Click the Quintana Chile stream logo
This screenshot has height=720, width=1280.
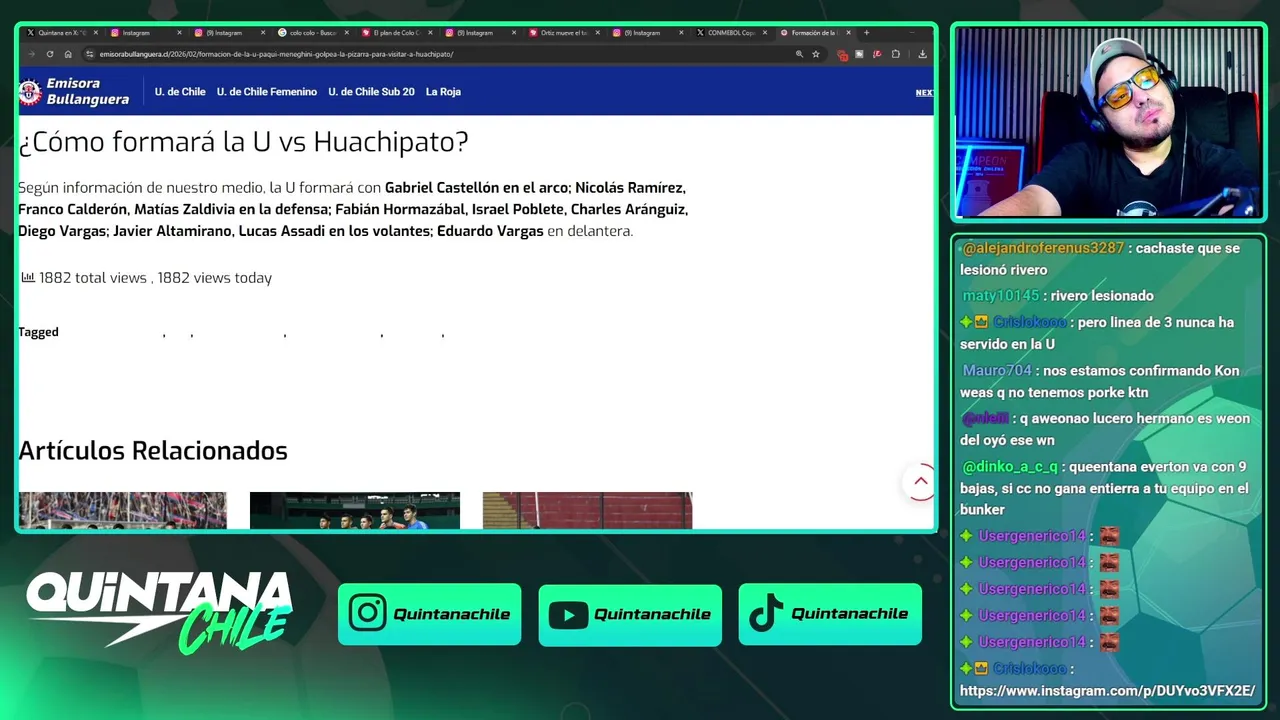pos(159,612)
